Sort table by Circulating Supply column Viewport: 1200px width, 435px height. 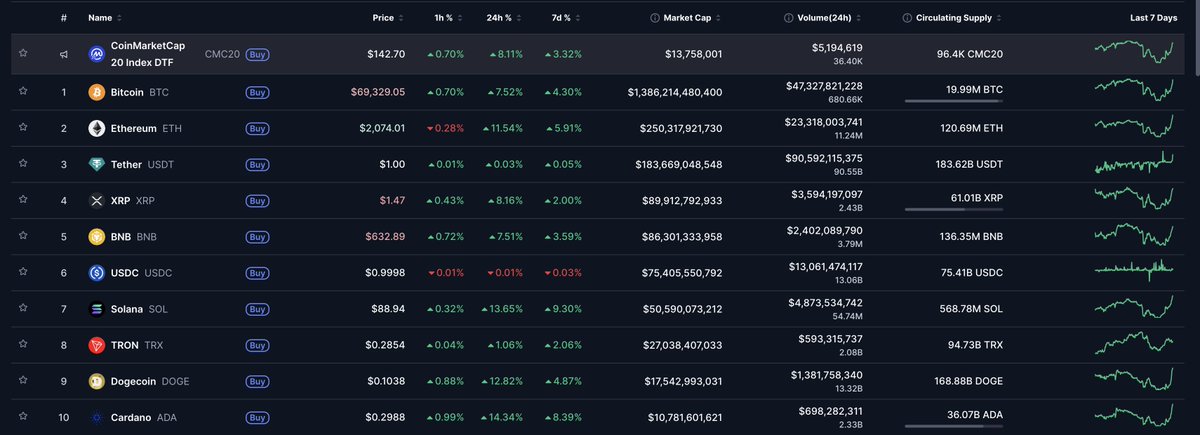(x=959, y=18)
